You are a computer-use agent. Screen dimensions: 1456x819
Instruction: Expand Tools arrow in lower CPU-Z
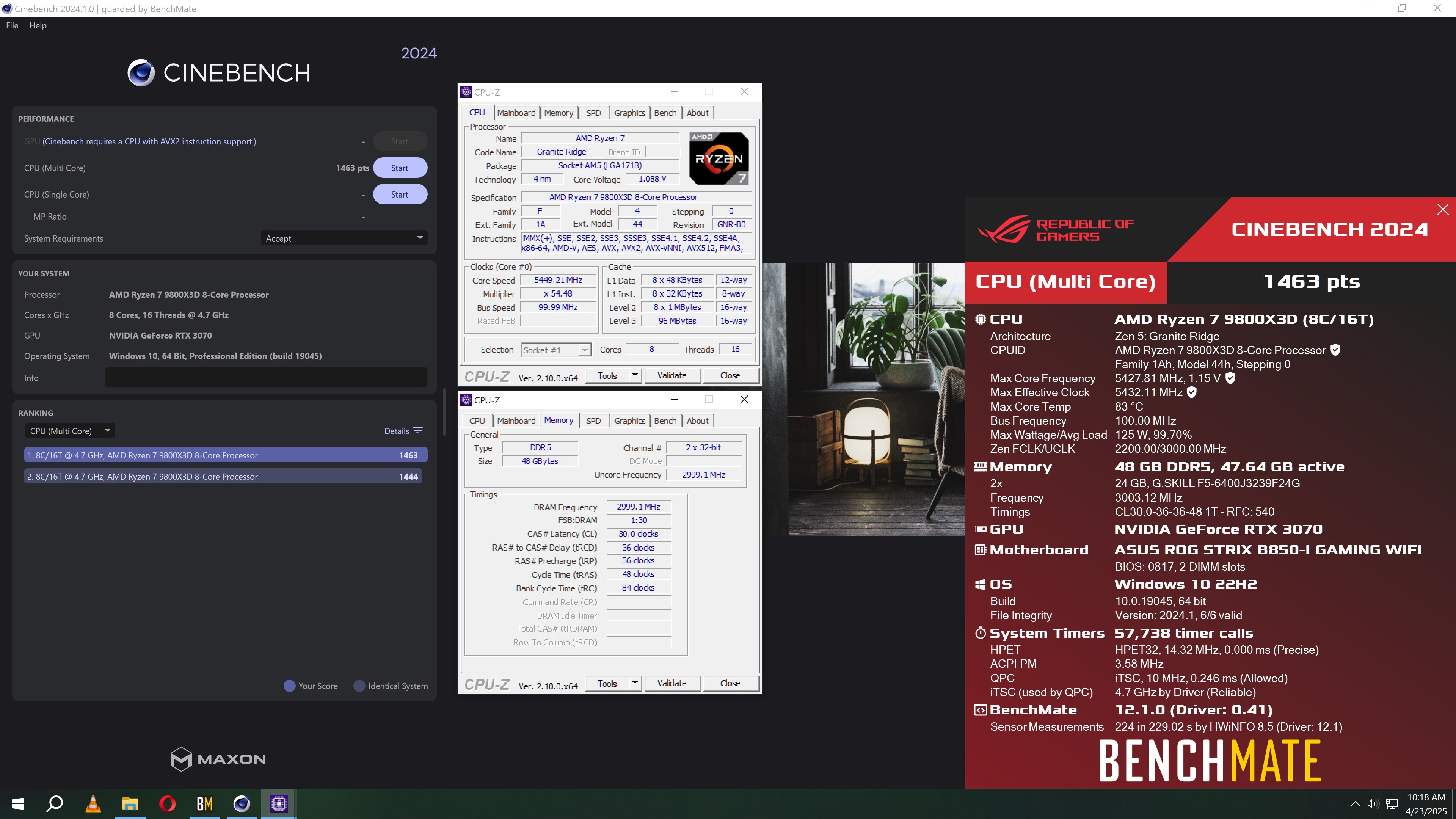tap(635, 683)
